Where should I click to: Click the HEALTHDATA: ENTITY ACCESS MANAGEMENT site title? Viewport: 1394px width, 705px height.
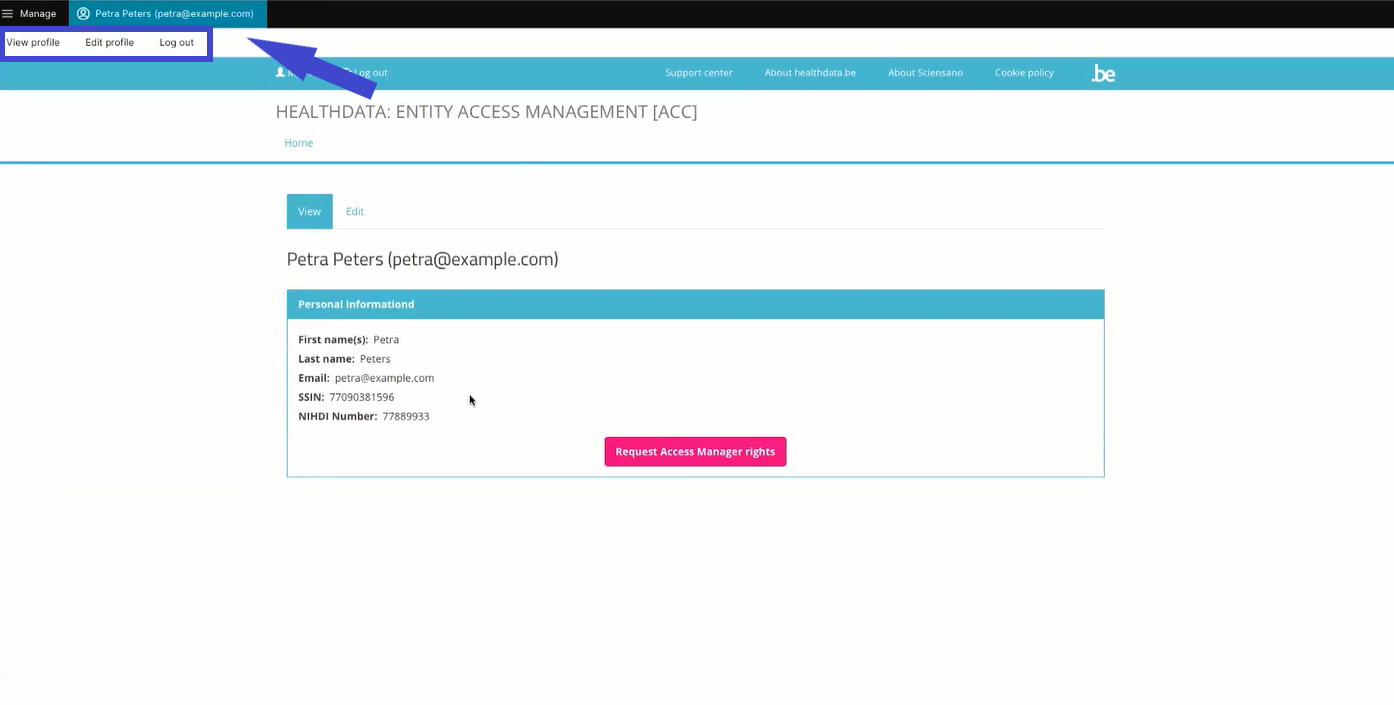[486, 112]
